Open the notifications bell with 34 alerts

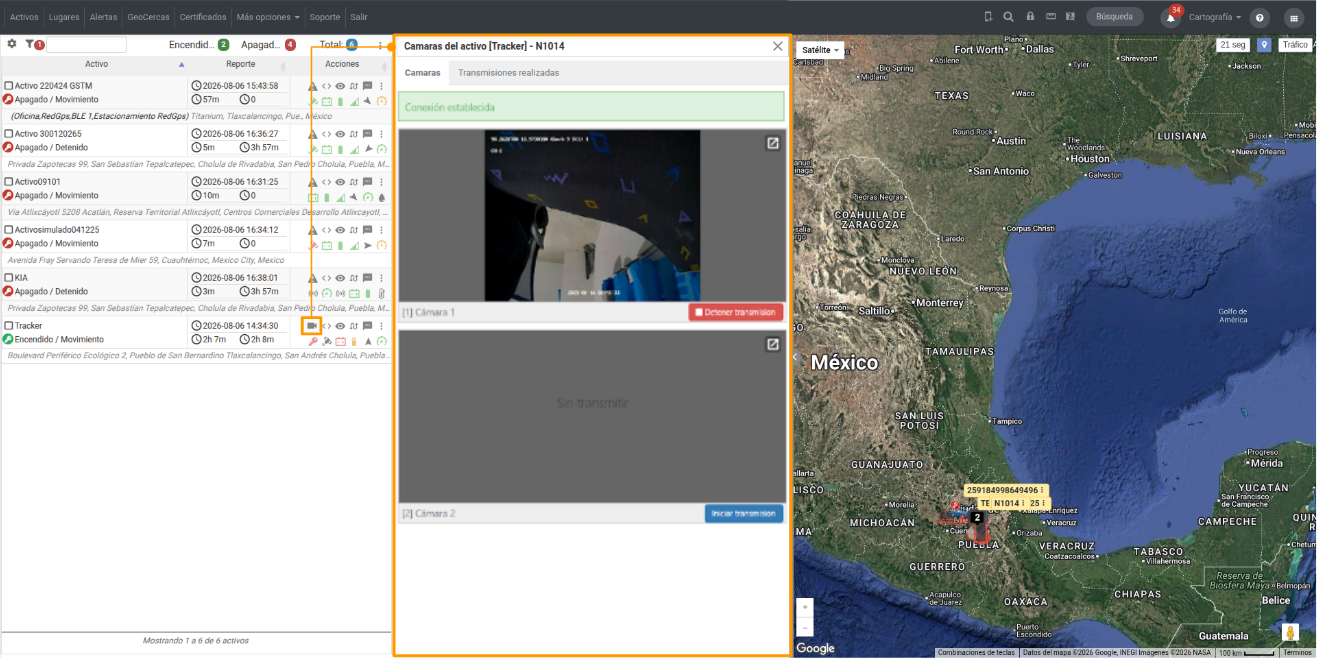click(x=1170, y=17)
